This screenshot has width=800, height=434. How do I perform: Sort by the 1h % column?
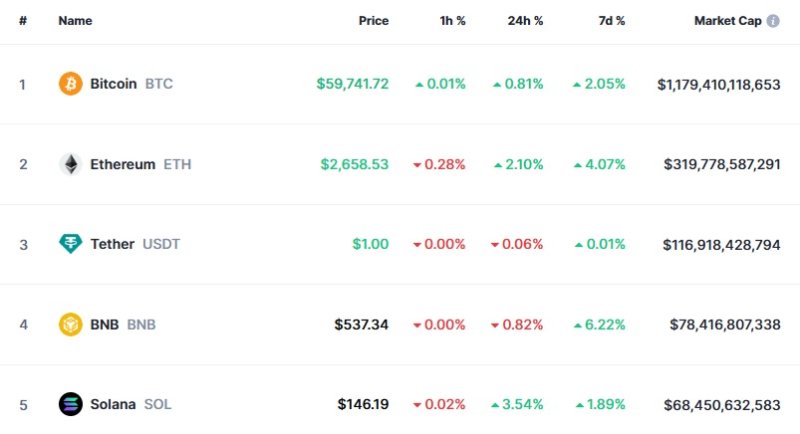pos(453,21)
